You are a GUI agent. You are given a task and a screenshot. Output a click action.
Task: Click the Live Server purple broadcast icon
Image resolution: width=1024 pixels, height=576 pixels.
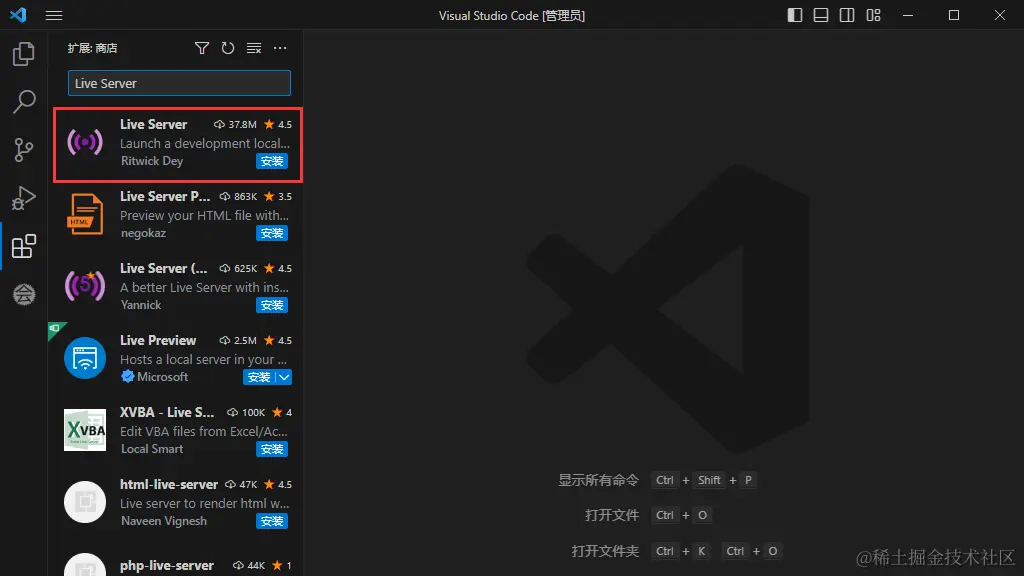[85, 142]
